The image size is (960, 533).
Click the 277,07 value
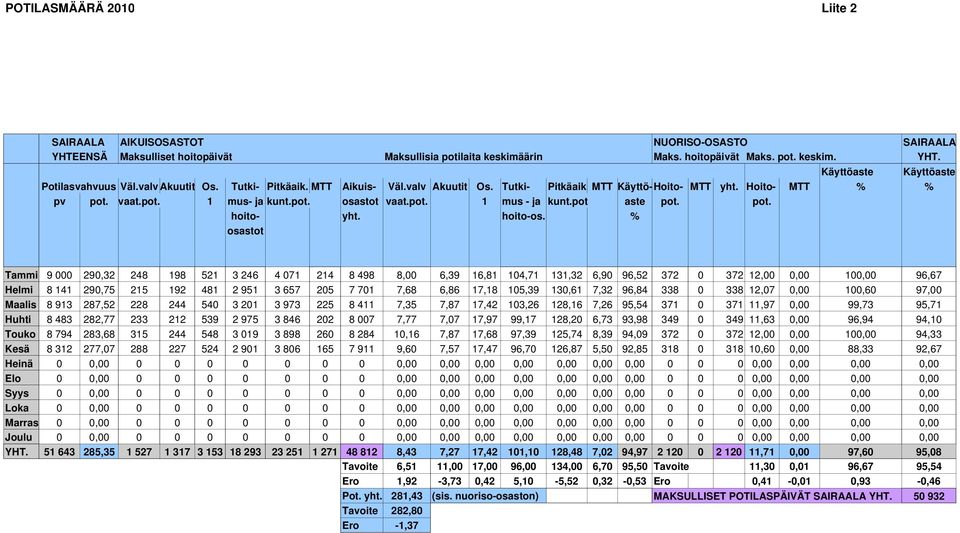(x=99, y=349)
